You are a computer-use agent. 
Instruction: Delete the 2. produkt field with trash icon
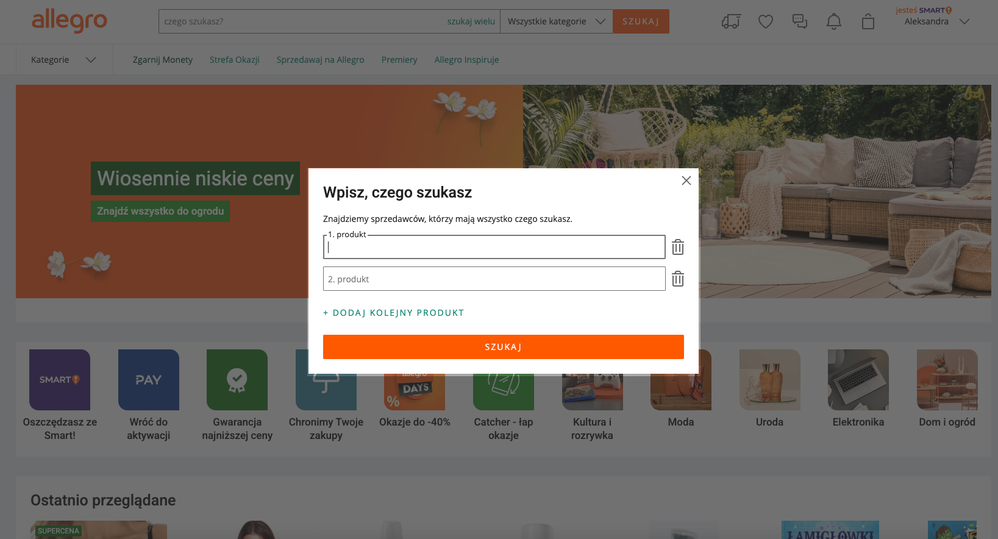(678, 279)
